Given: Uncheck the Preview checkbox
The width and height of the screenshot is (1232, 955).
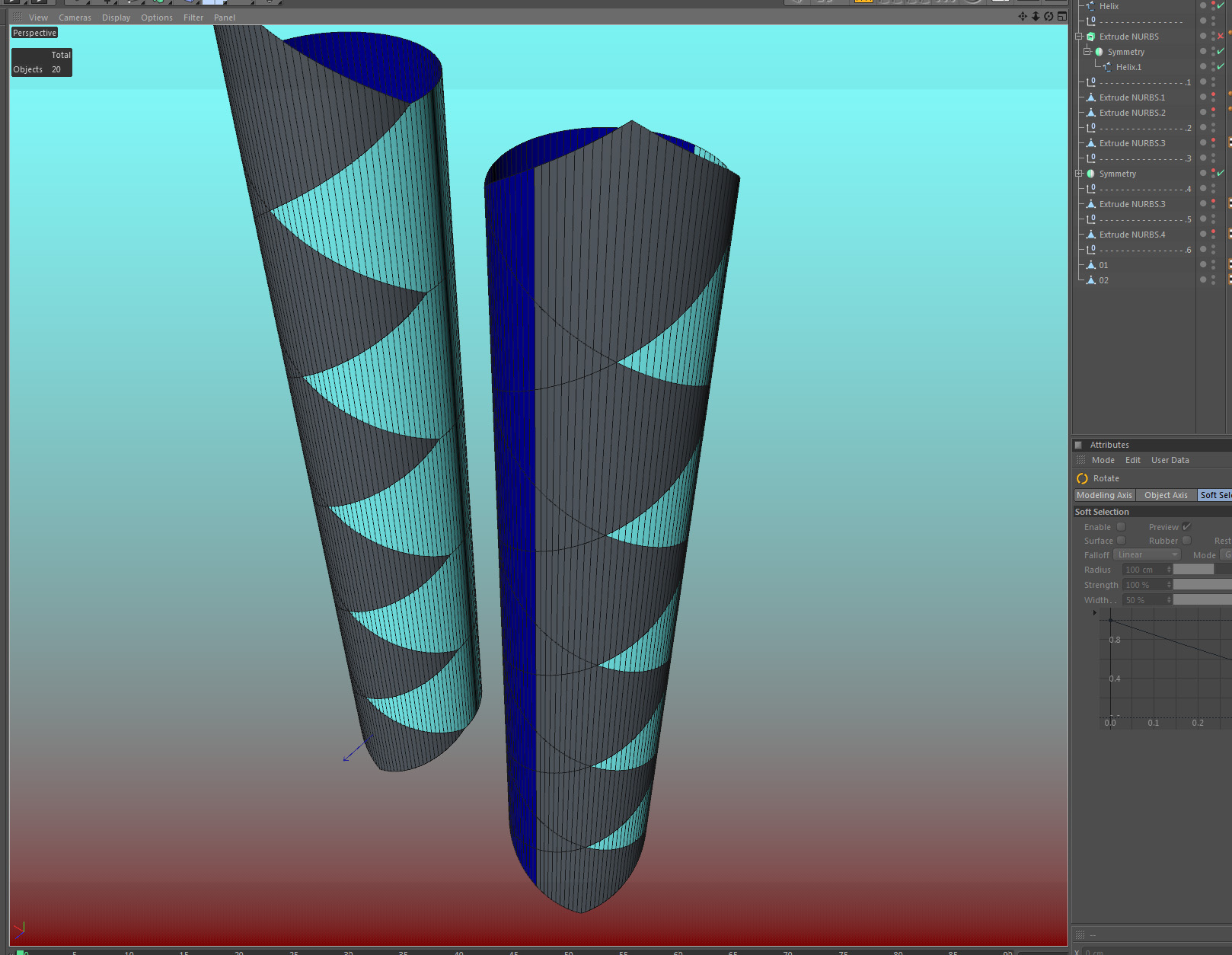Looking at the screenshot, I should 1186,526.
